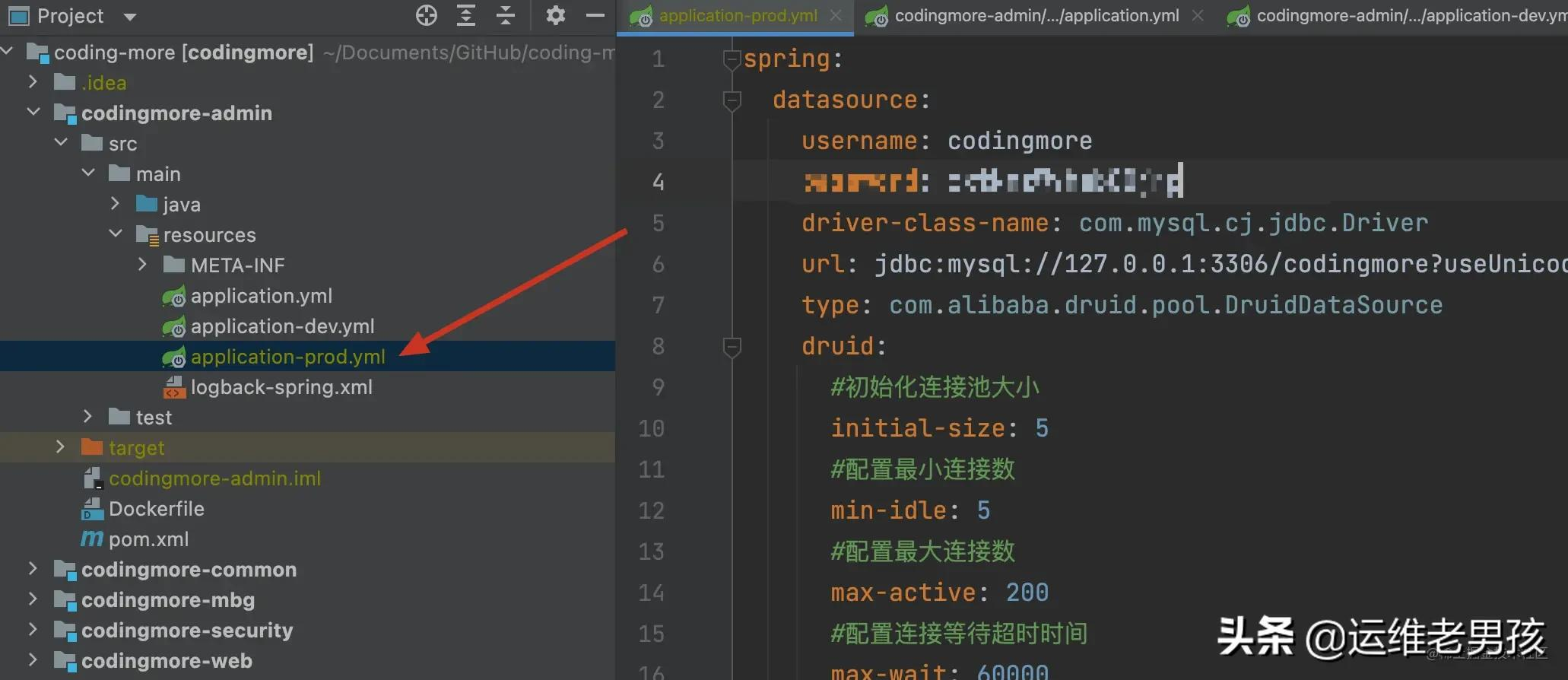Click the application.yml Spring file icon in tree
Viewport: 1568px width, 680px height.
pos(174,296)
